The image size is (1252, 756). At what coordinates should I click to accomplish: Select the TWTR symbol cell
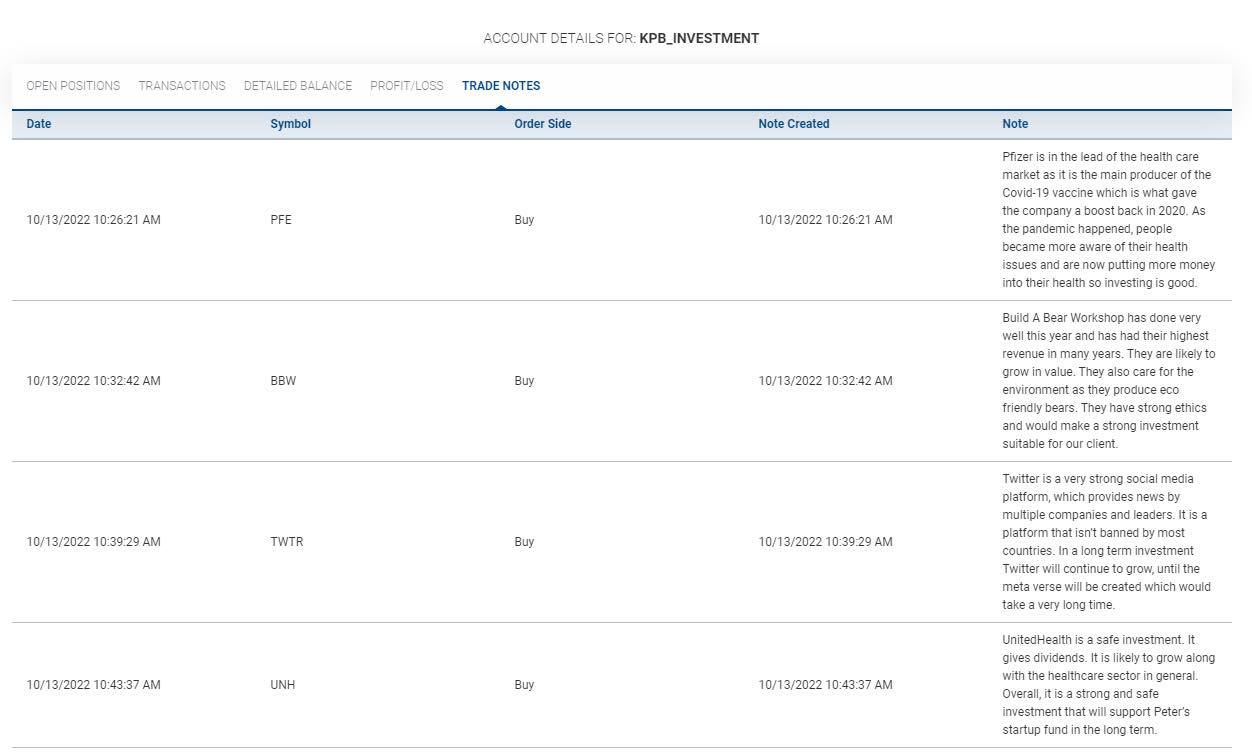(287, 542)
